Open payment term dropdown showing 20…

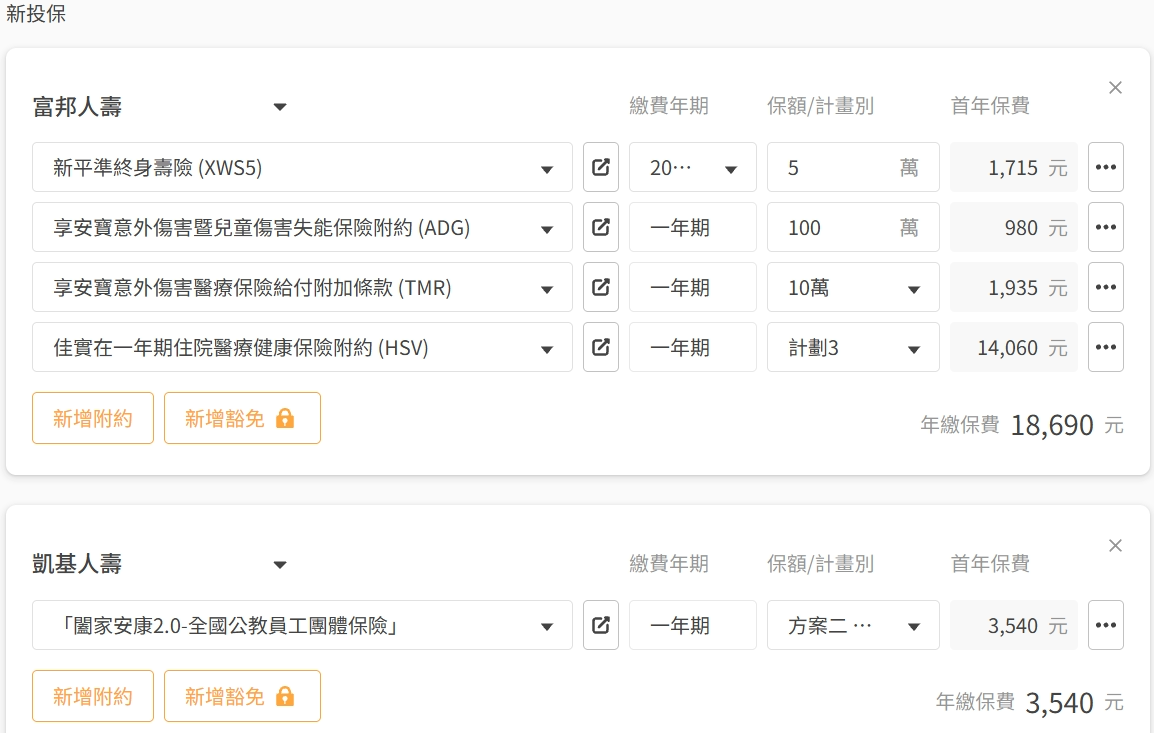pos(693,167)
